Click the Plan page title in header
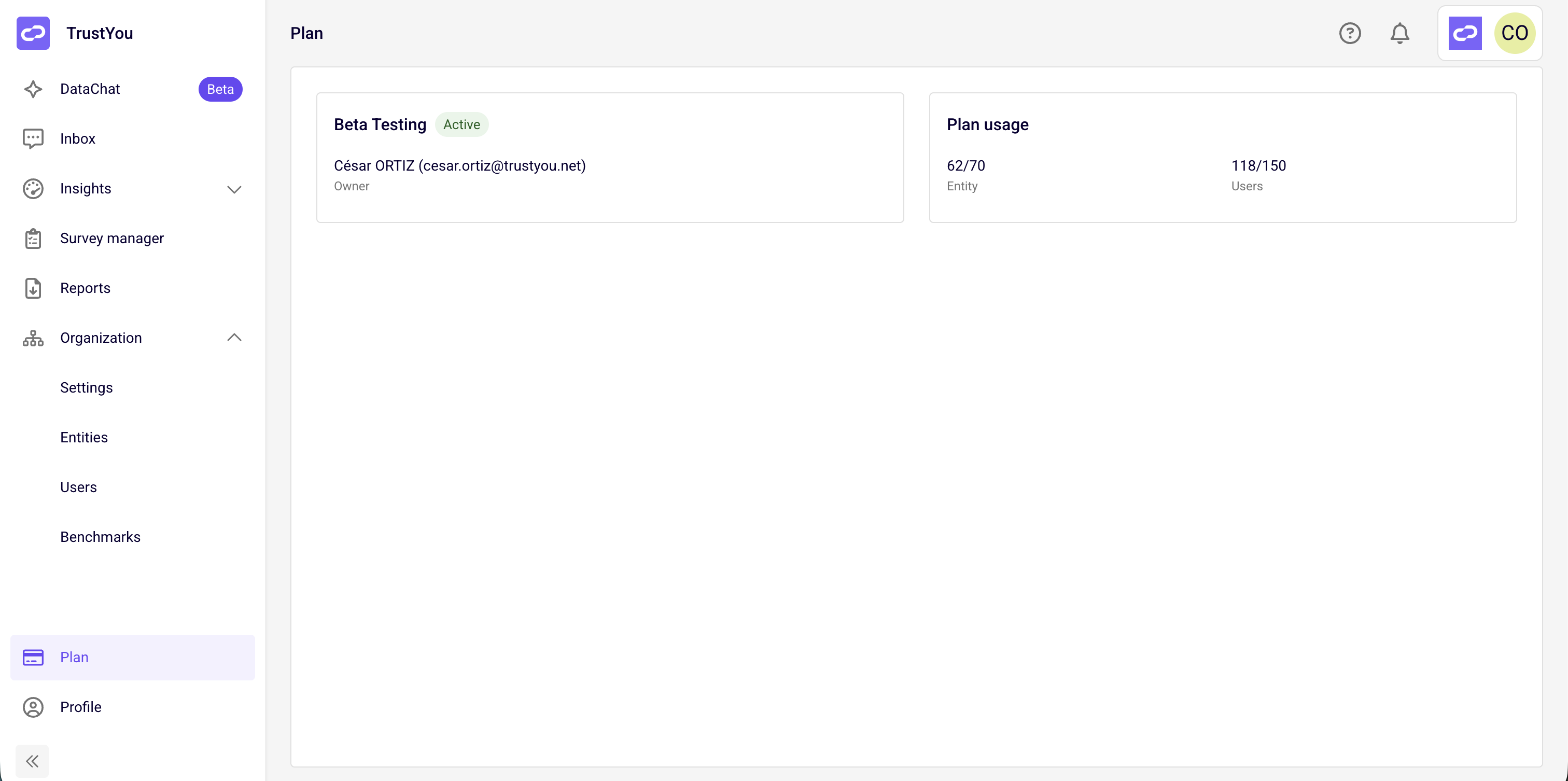 307,33
